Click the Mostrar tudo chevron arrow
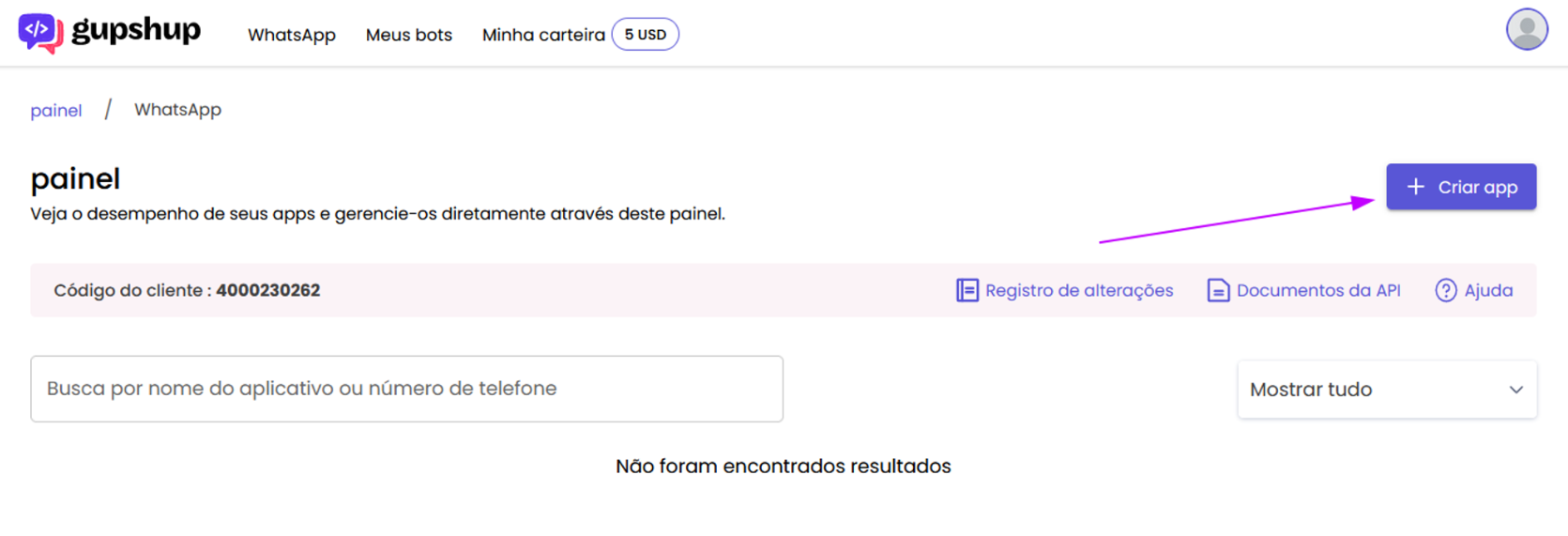Screen dimensions: 1568x536 (x=1516, y=390)
